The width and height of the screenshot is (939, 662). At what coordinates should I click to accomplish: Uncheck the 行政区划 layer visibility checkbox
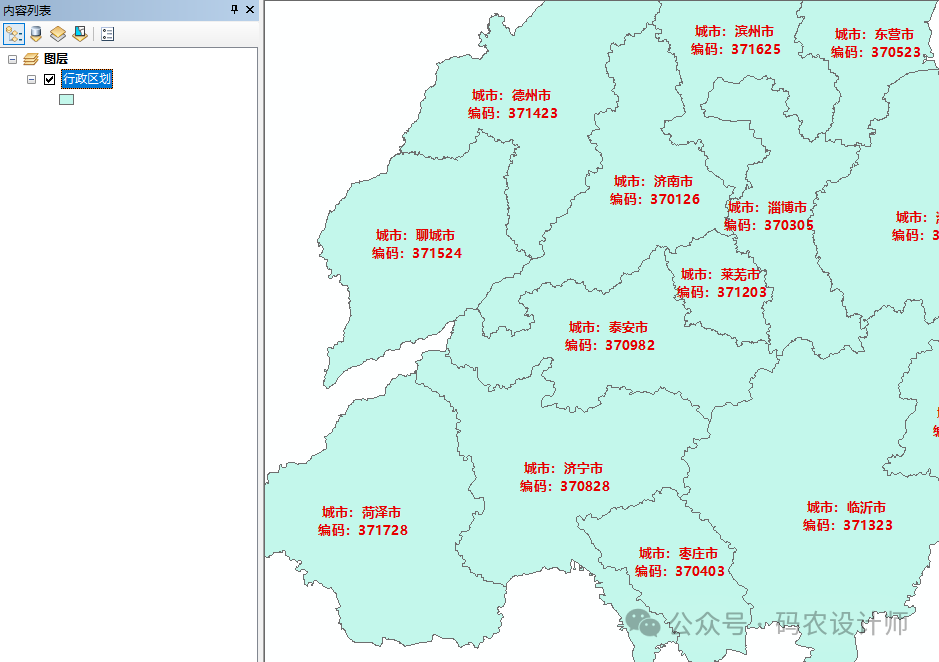tap(50, 79)
